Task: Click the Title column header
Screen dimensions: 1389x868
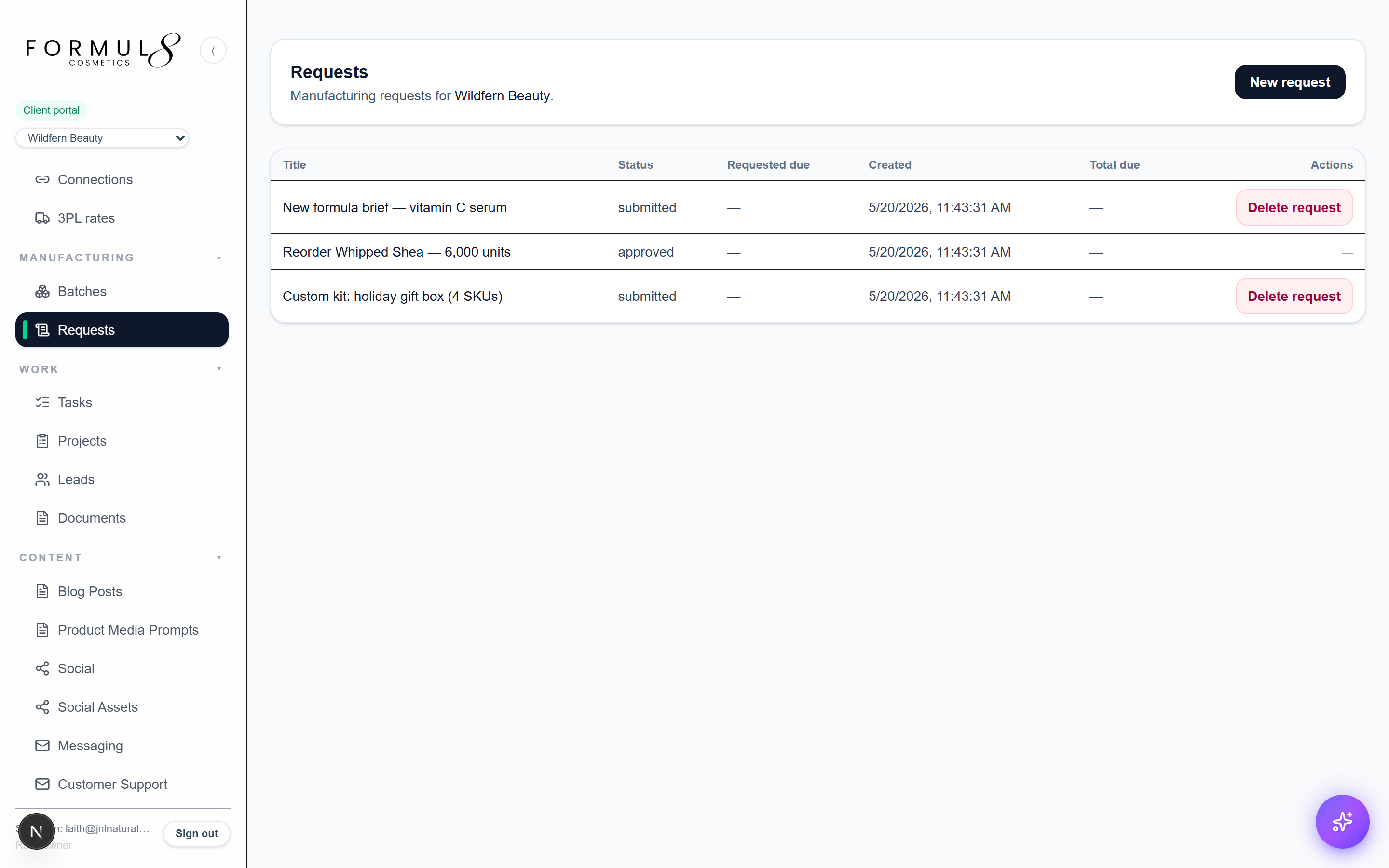Action: click(295, 165)
